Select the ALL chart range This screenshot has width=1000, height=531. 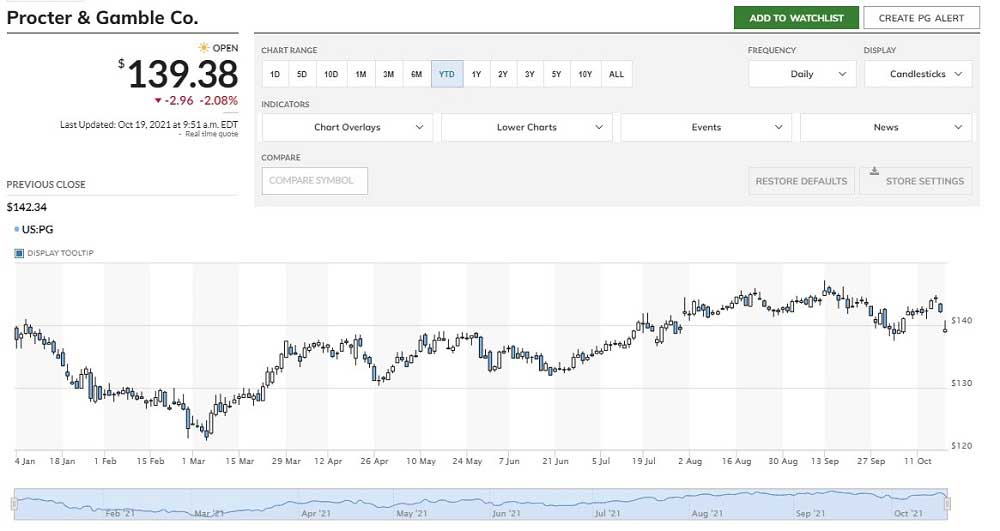[616, 74]
